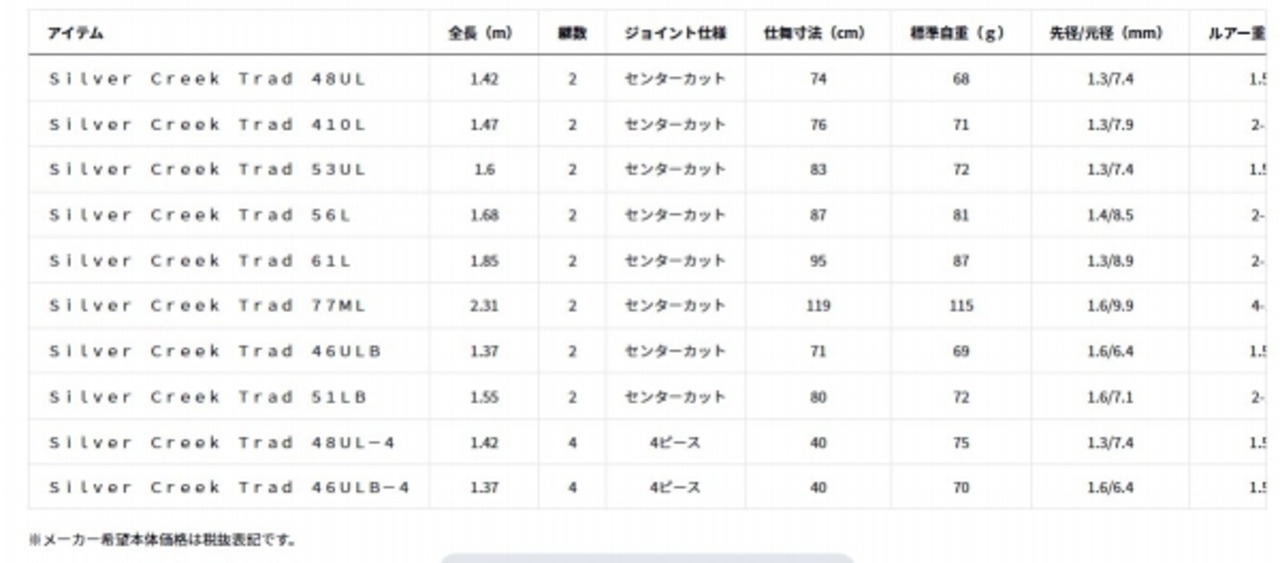Select the Silver Creek Trad 410L row name
The image size is (1280, 563).
[206, 125]
